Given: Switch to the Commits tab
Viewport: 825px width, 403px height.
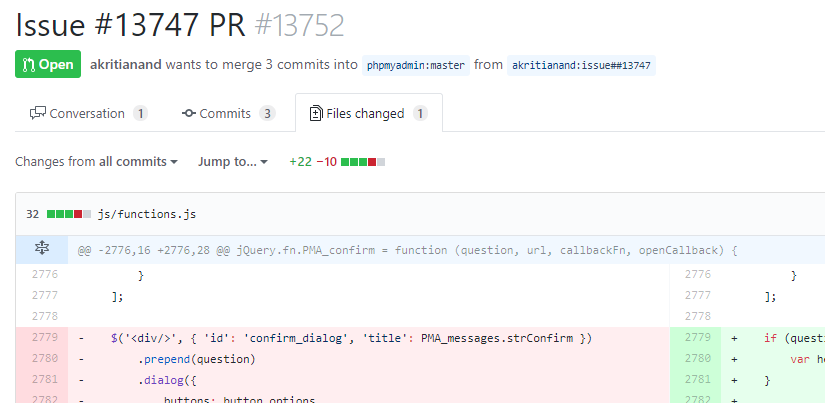Looking at the screenshot, I should pyautogui.click(x=228, y=113).
